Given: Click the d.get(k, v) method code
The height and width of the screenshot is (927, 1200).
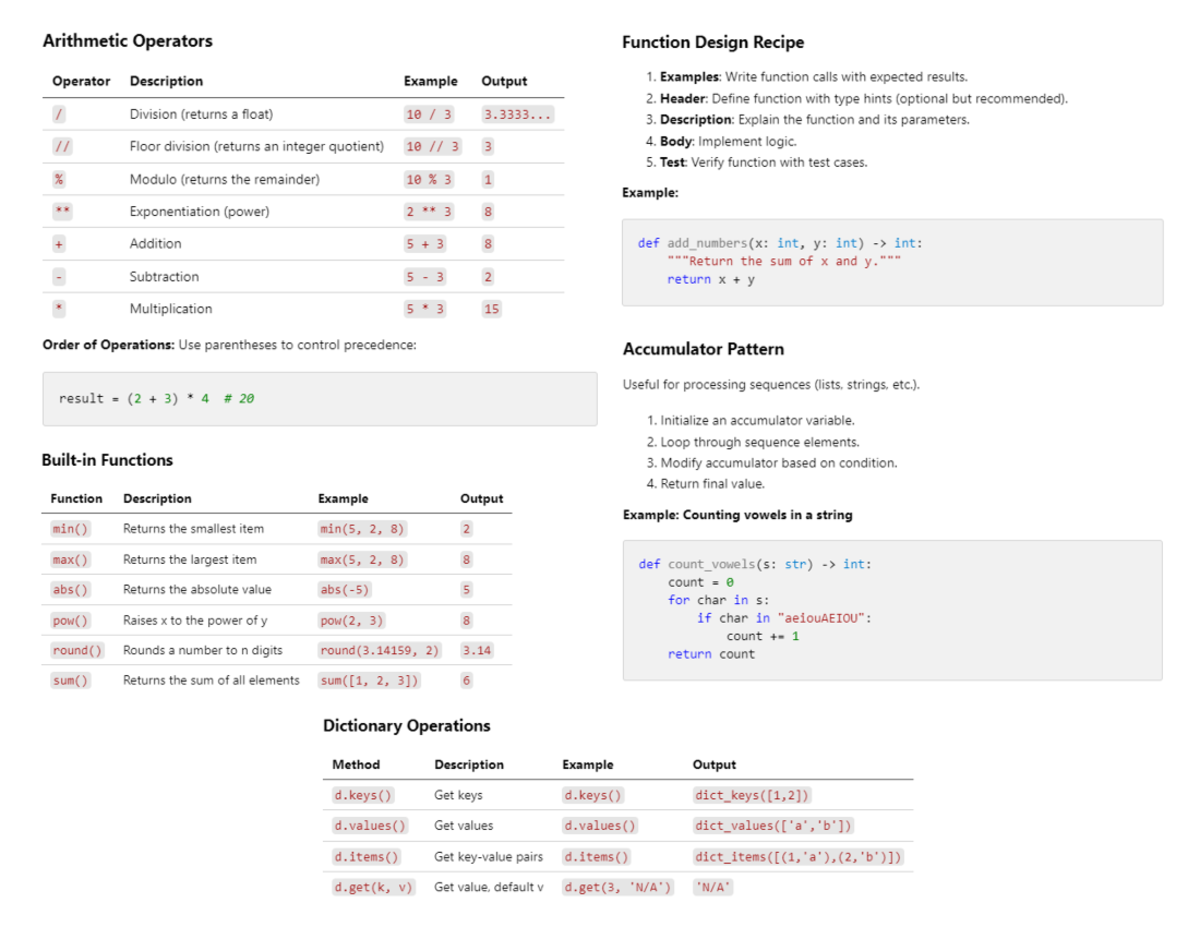Looking at the screenshot, I should [x=373, y=887].
